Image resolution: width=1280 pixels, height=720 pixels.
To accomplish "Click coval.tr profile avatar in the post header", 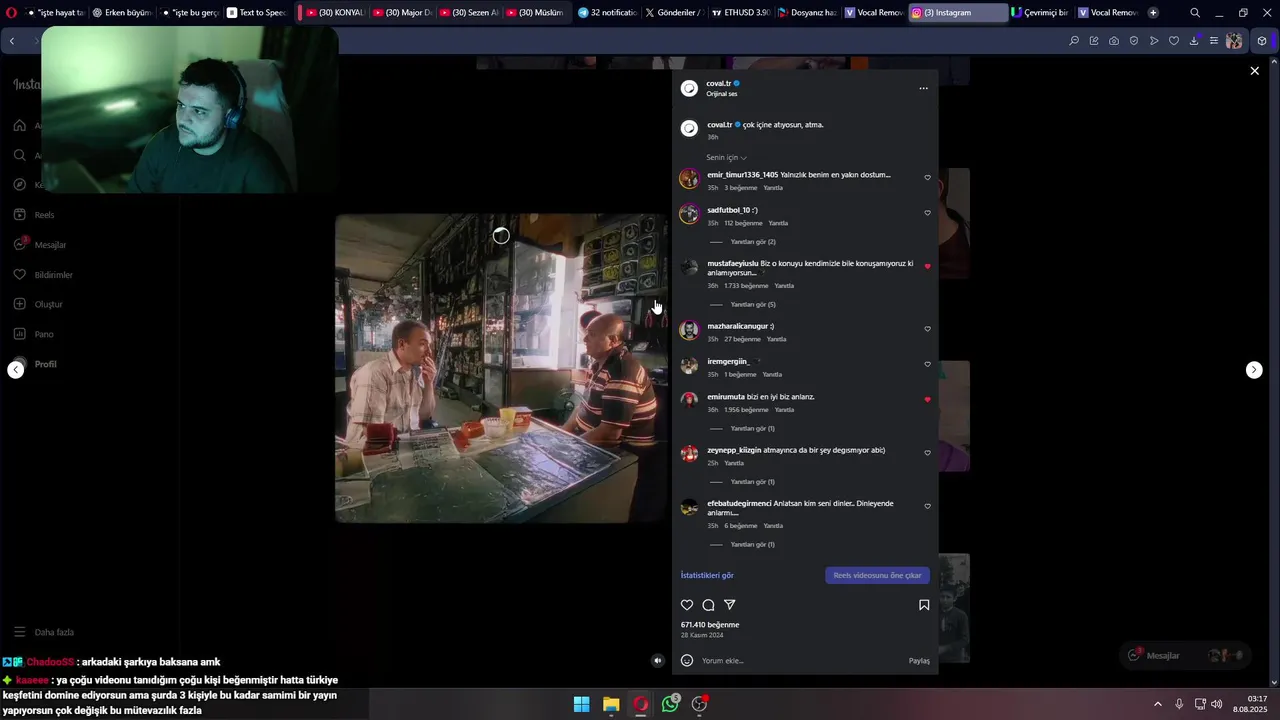I will (x=689, y=88).
